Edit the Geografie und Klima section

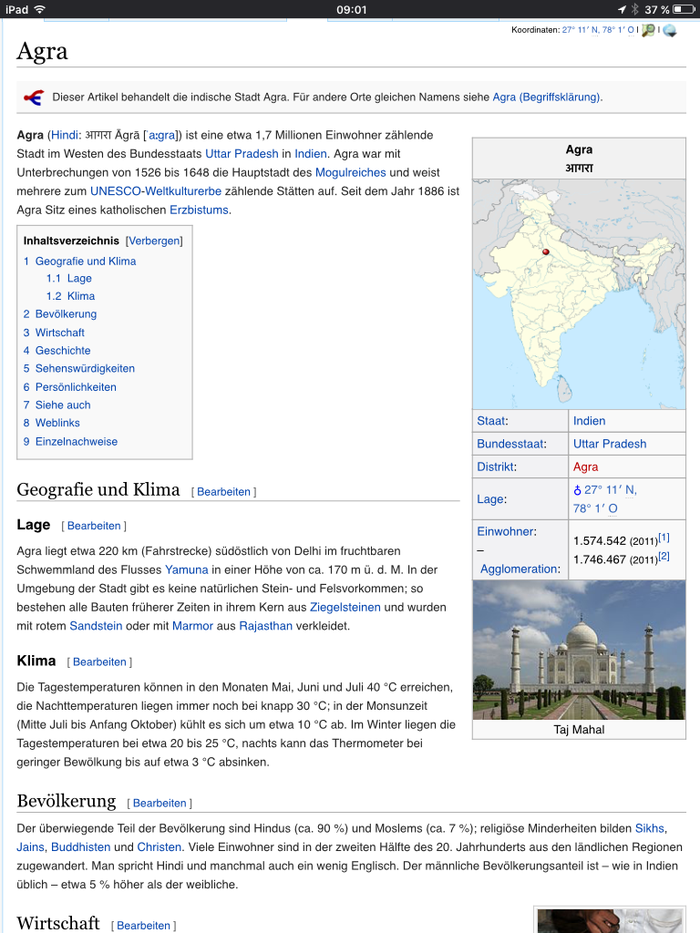223,492
